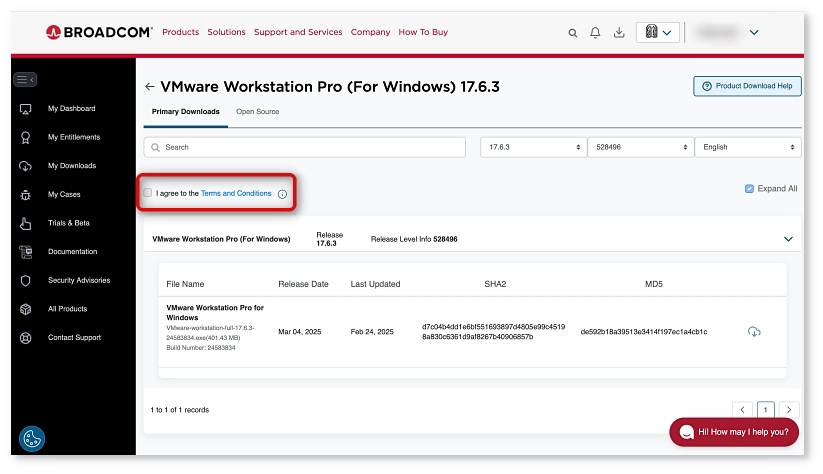Open the English language dropdown

[747, 147]
